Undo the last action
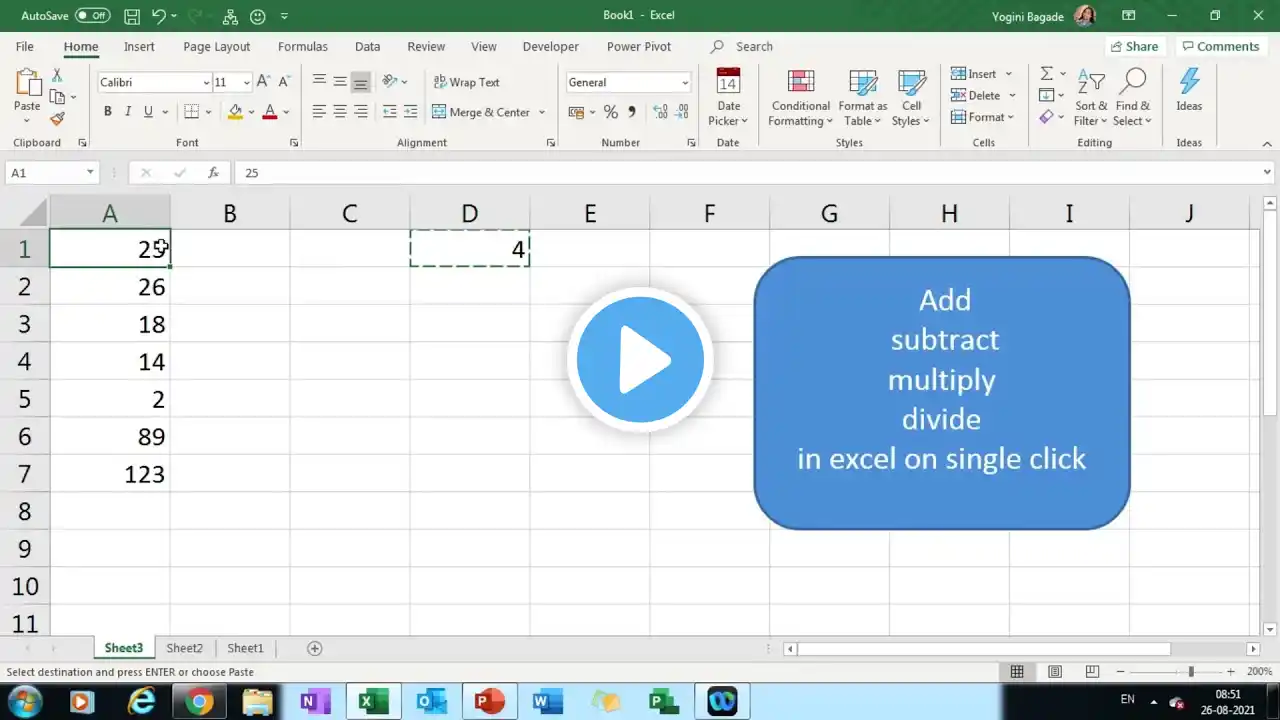The height and width of the screenshot is (720, 1280). [x=159, y=16]
